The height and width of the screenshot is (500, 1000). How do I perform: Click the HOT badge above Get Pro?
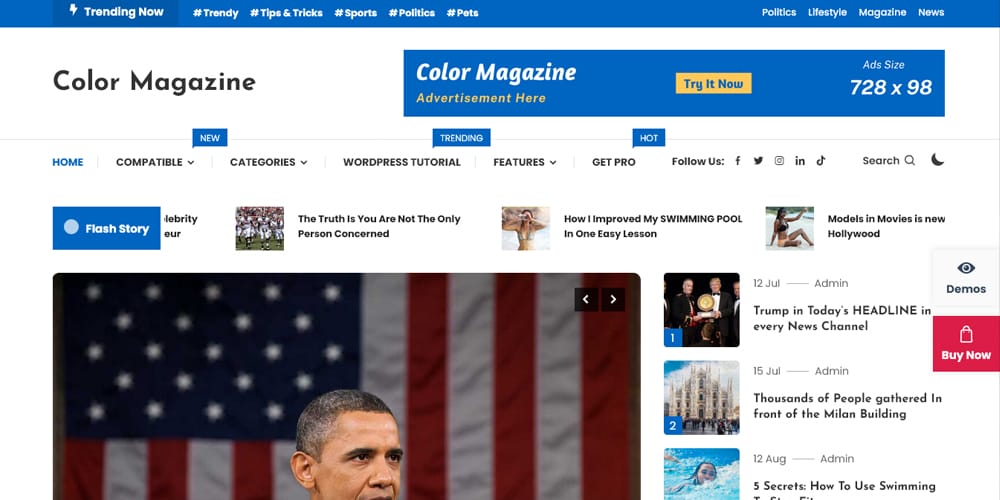click(x=649, y=138)
